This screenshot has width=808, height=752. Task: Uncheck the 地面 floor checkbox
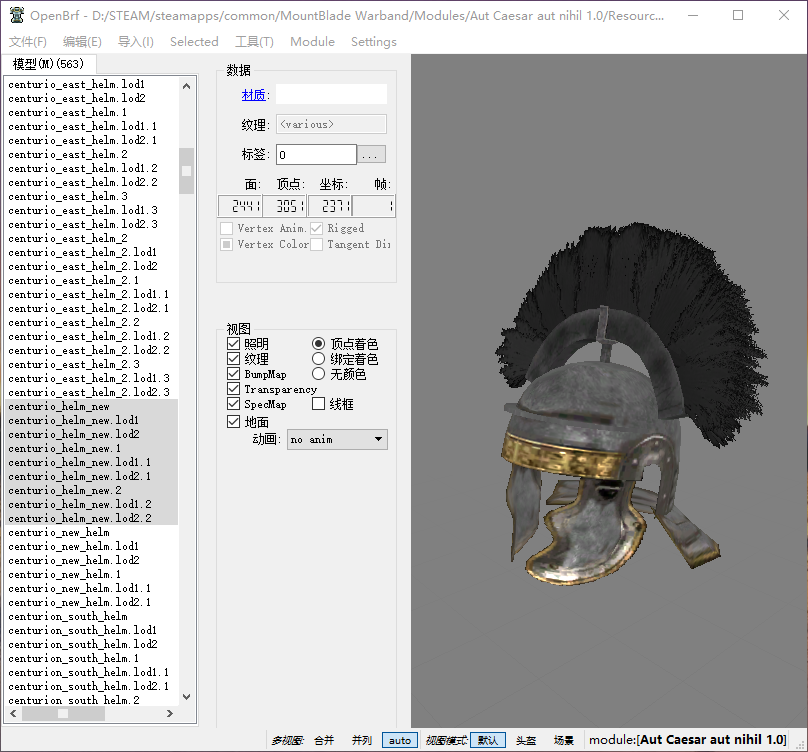tap(233, 422)
